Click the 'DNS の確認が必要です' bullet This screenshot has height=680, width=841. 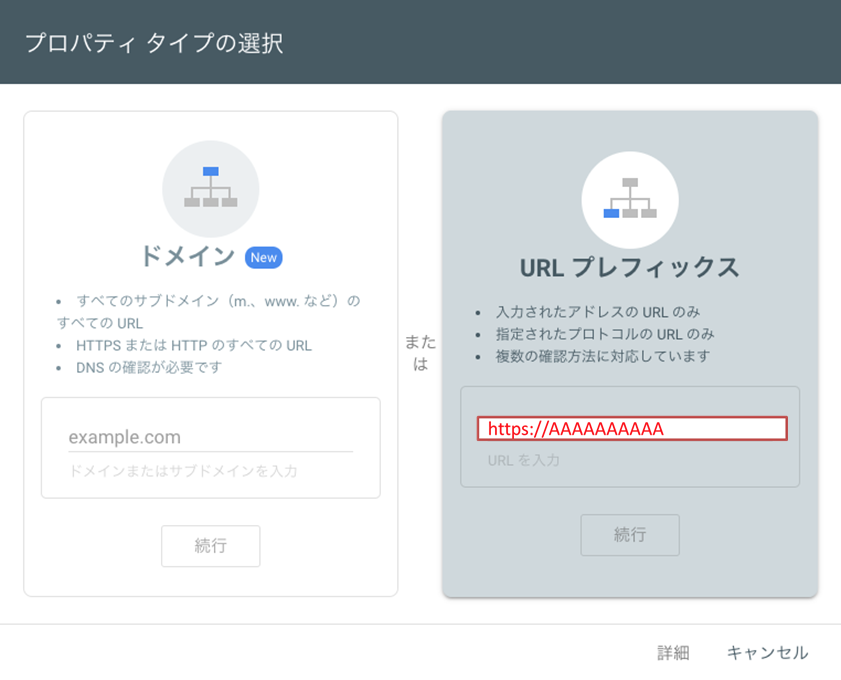click(149, 367)
